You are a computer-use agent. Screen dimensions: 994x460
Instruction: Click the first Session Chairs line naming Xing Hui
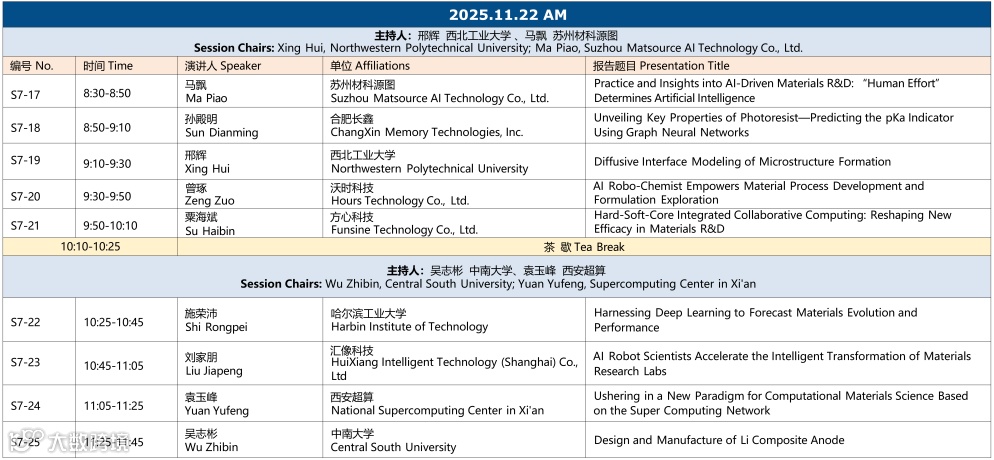coord(498,48)
